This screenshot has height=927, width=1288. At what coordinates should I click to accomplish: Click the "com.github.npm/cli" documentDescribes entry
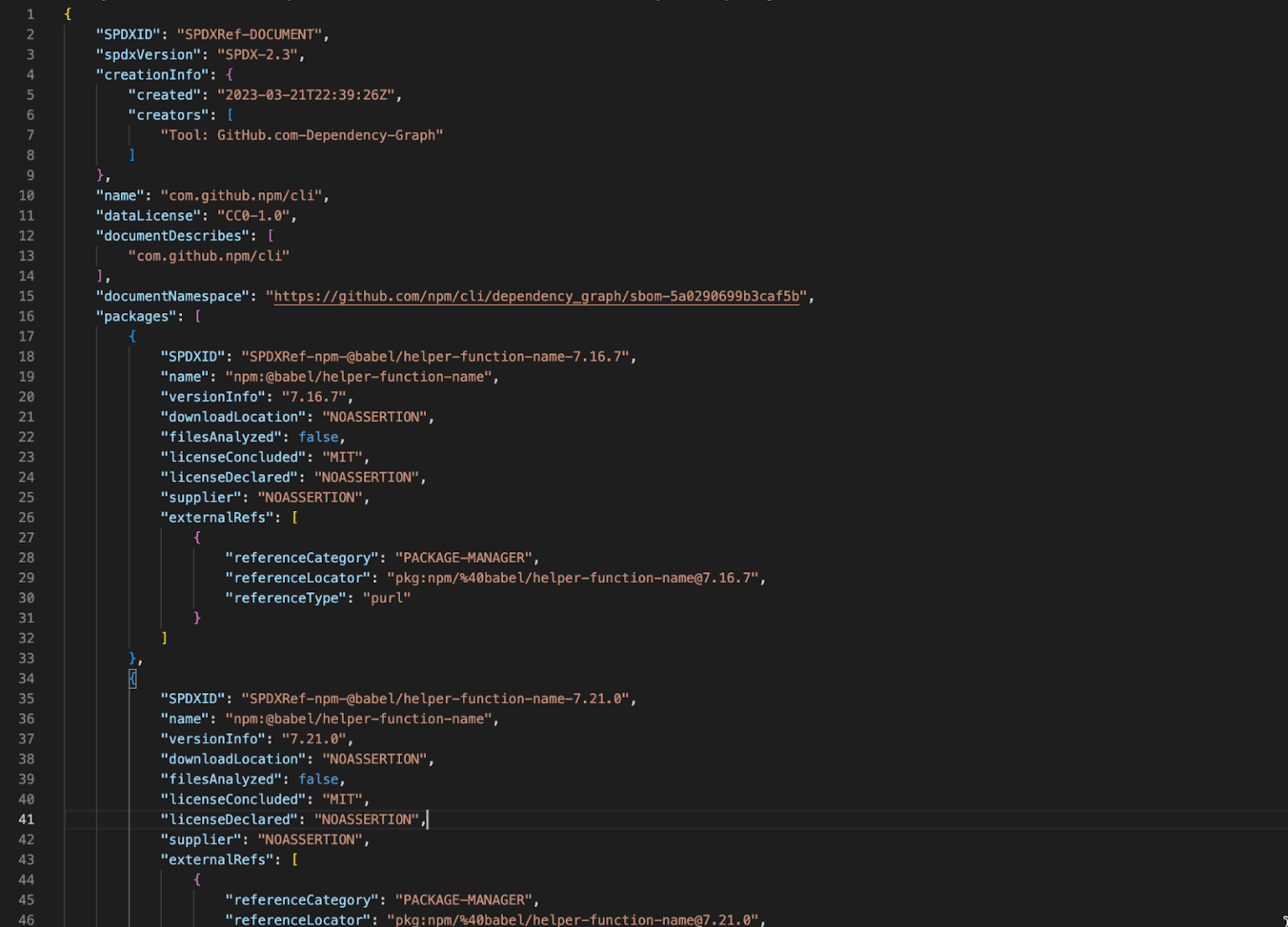pos(210,256)
